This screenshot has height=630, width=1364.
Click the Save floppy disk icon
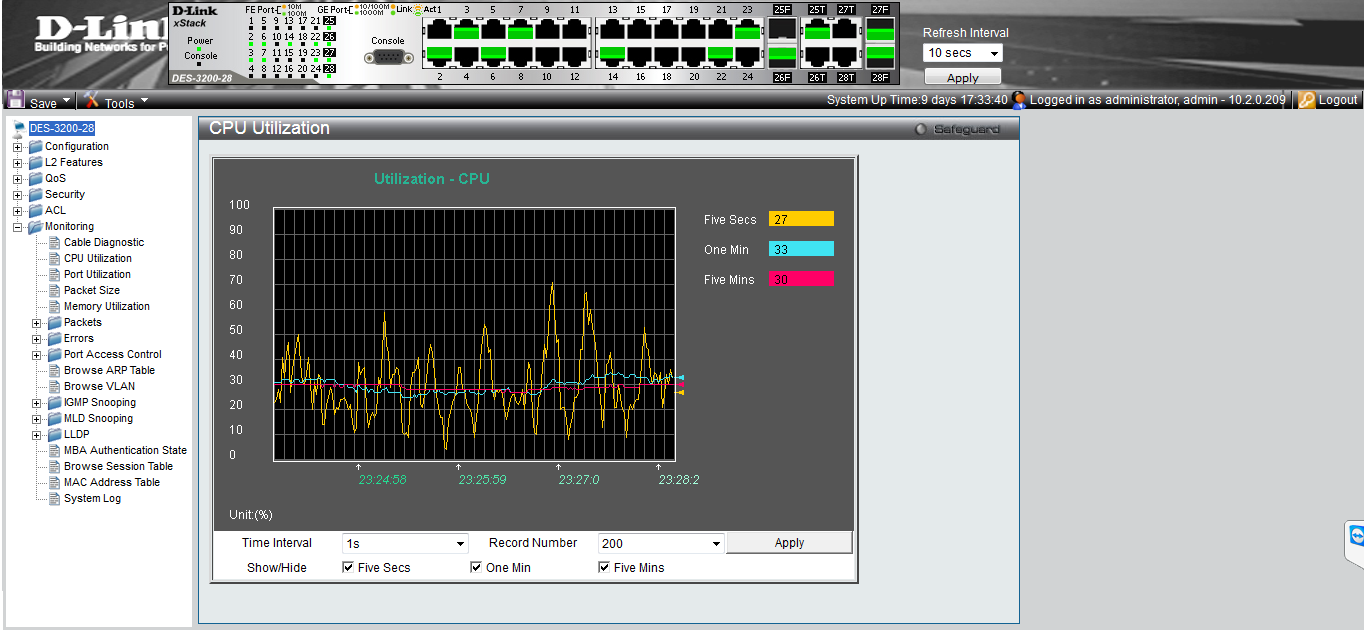point(16,100)
